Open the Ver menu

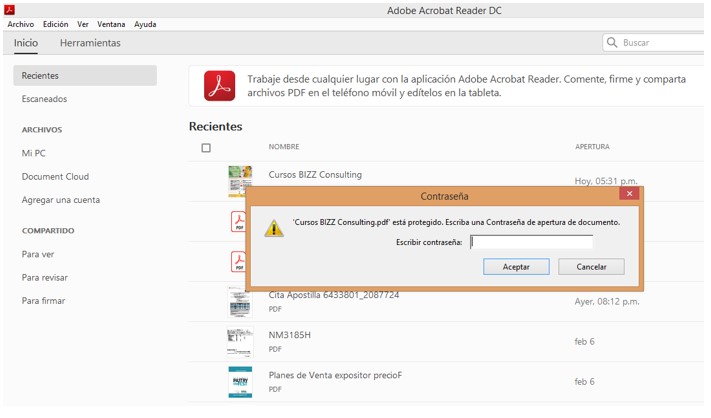[83, 24]
